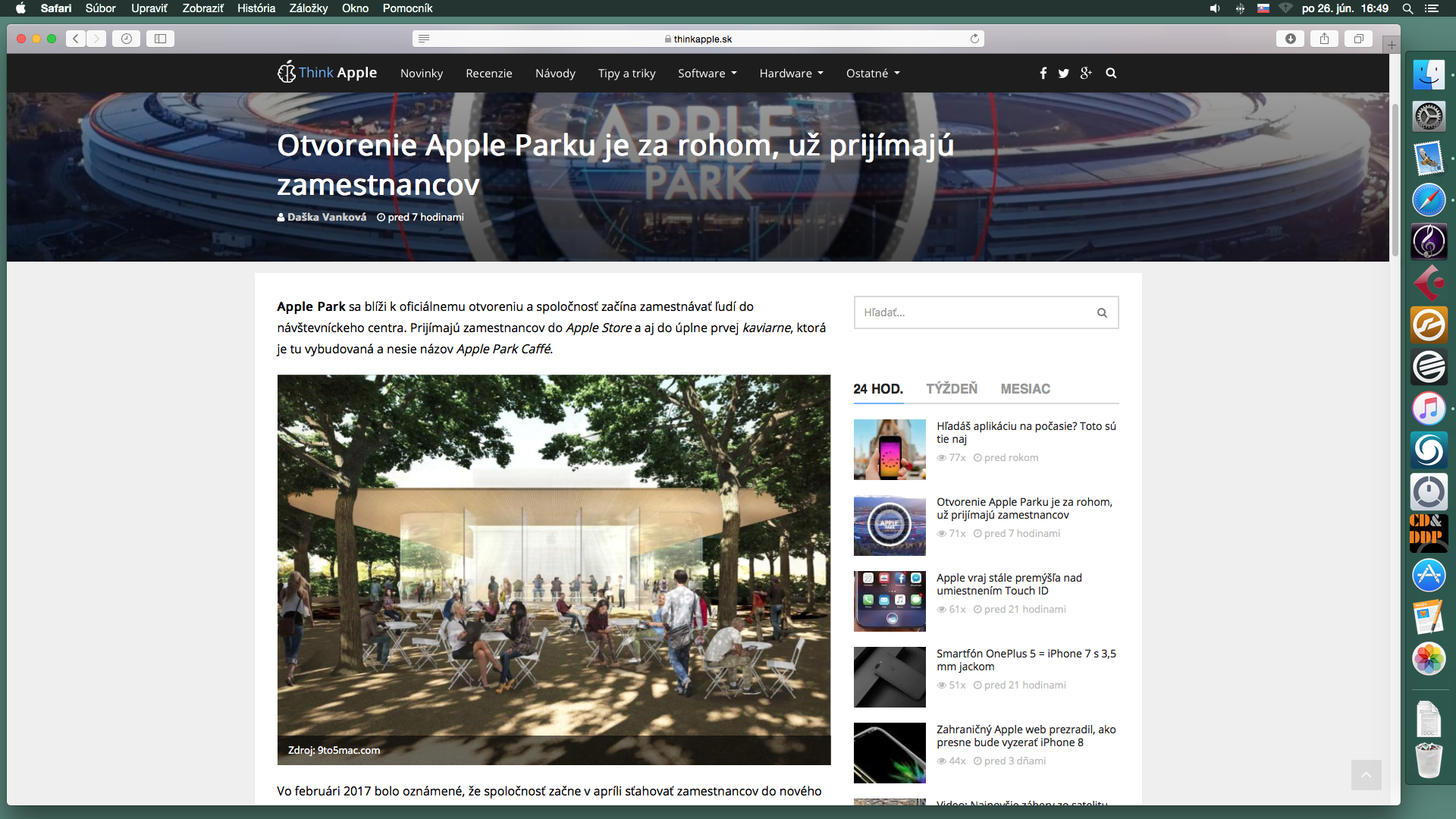1456x819 pixels.
Task: Submit the Hľadať search magnifier
Action: 1102,312
